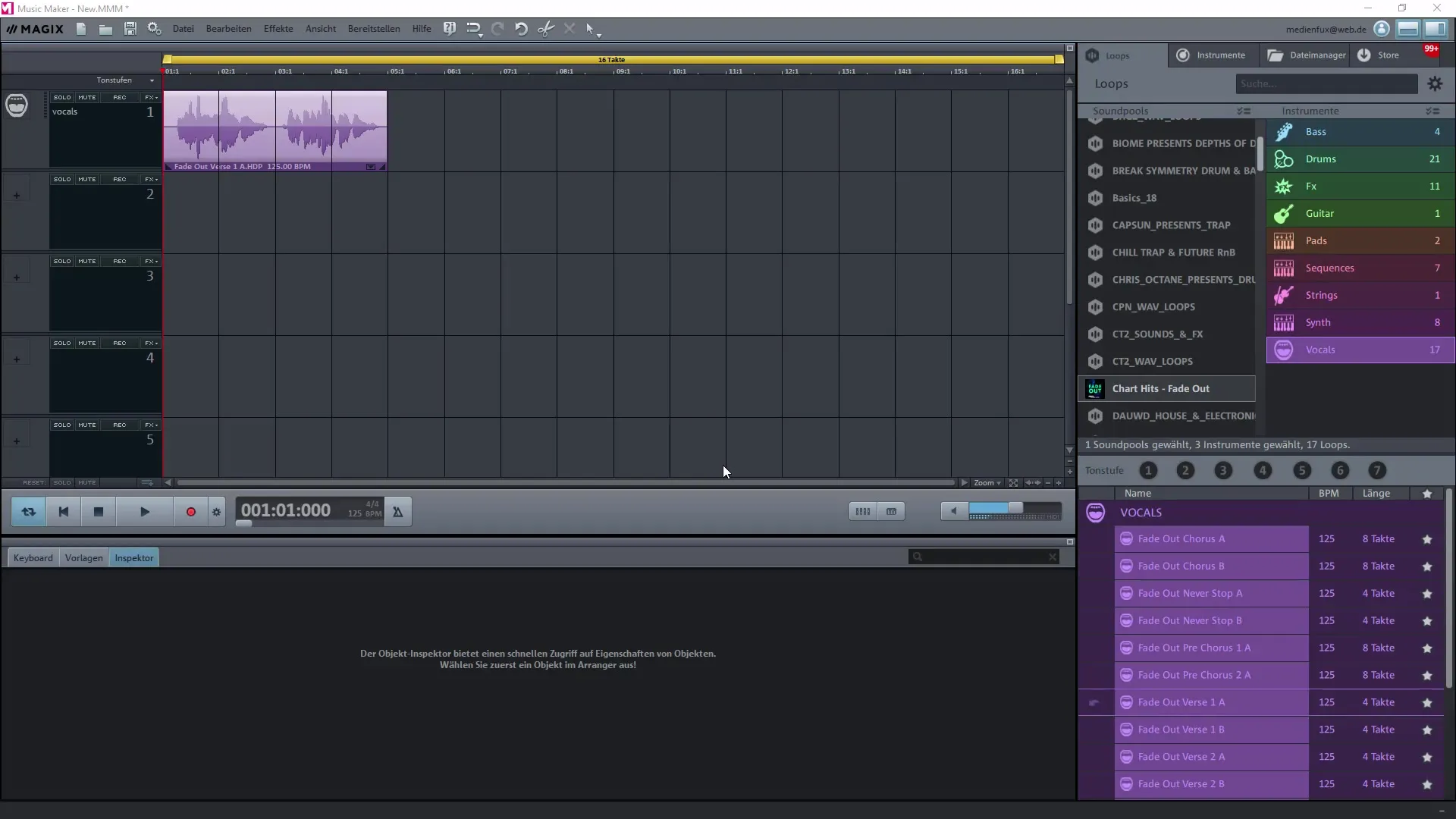The image size is (1456, 819).
Task: Click the Loops search field
Action: click(1326, 84)
